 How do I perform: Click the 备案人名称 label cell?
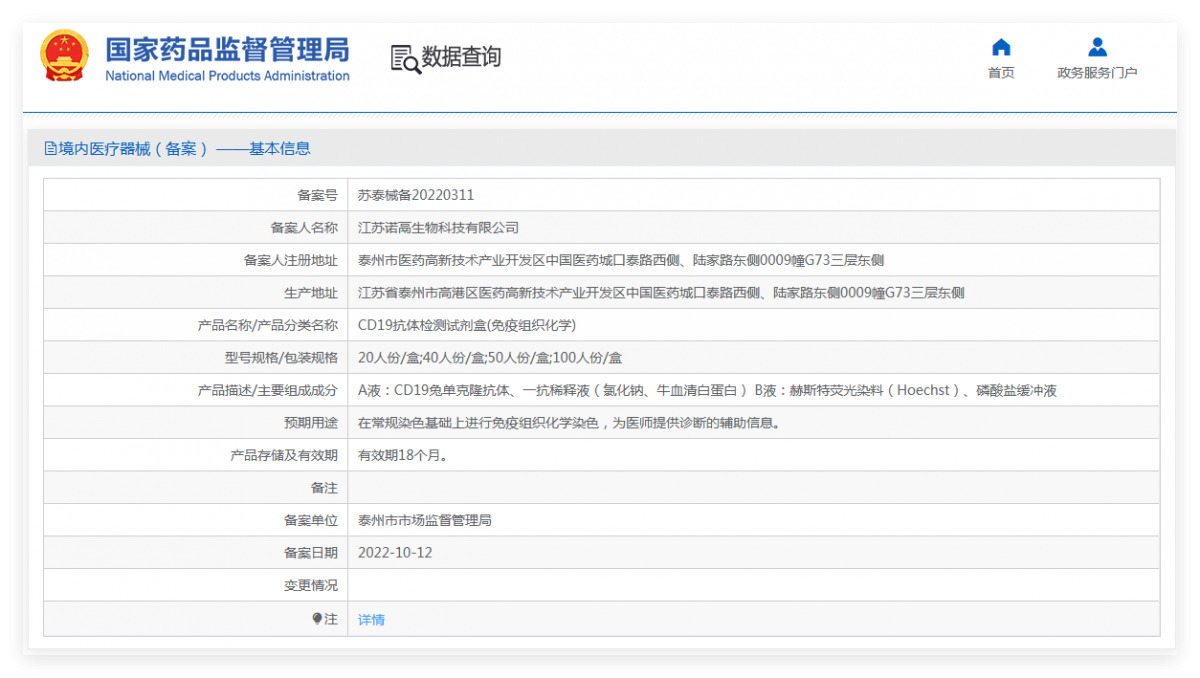tap(196, 228)
